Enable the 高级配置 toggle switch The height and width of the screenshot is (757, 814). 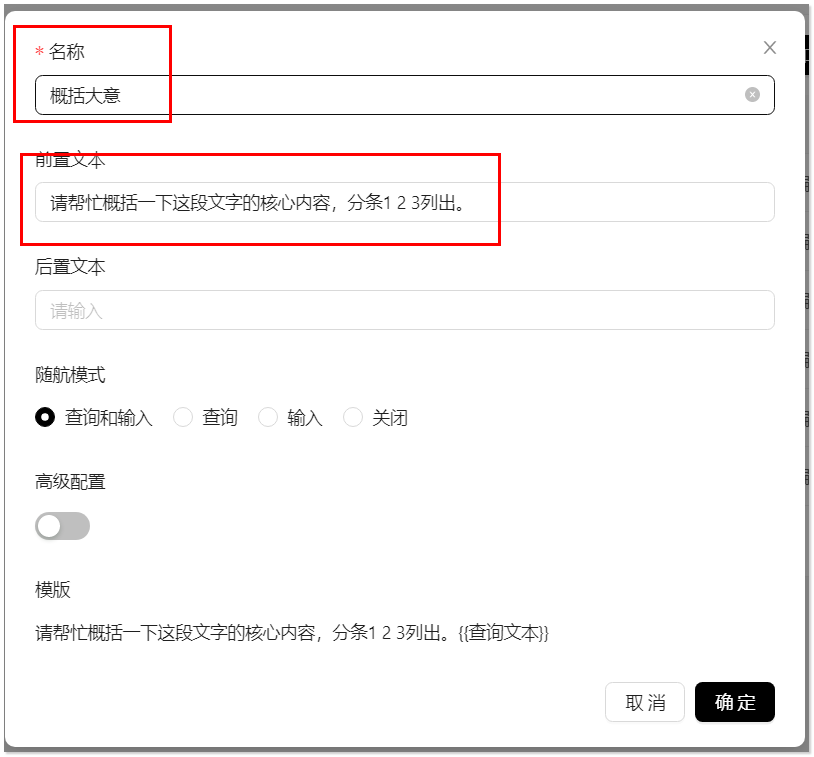(62, 525)
